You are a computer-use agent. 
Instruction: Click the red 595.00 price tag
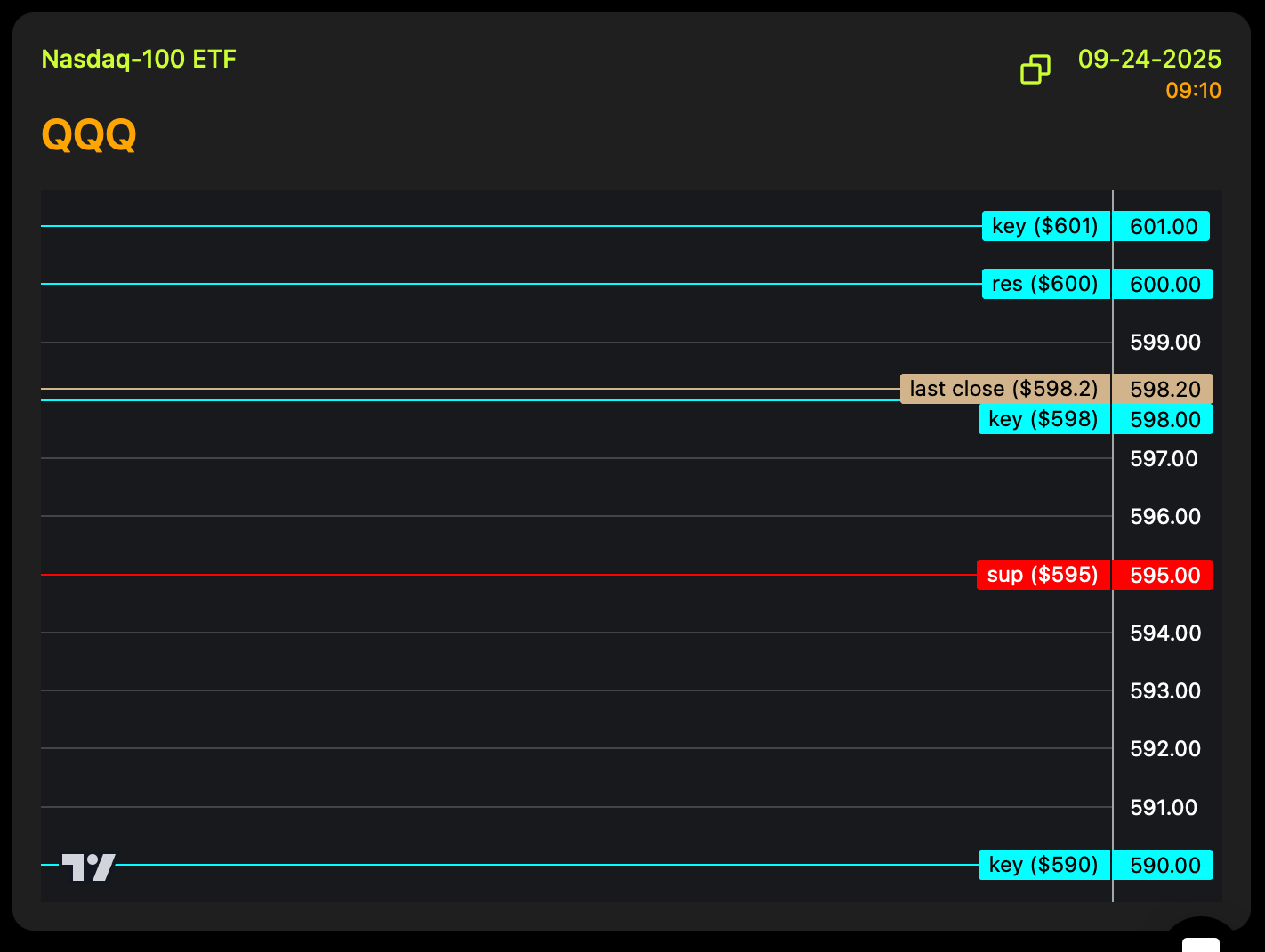click(1164, 576)
